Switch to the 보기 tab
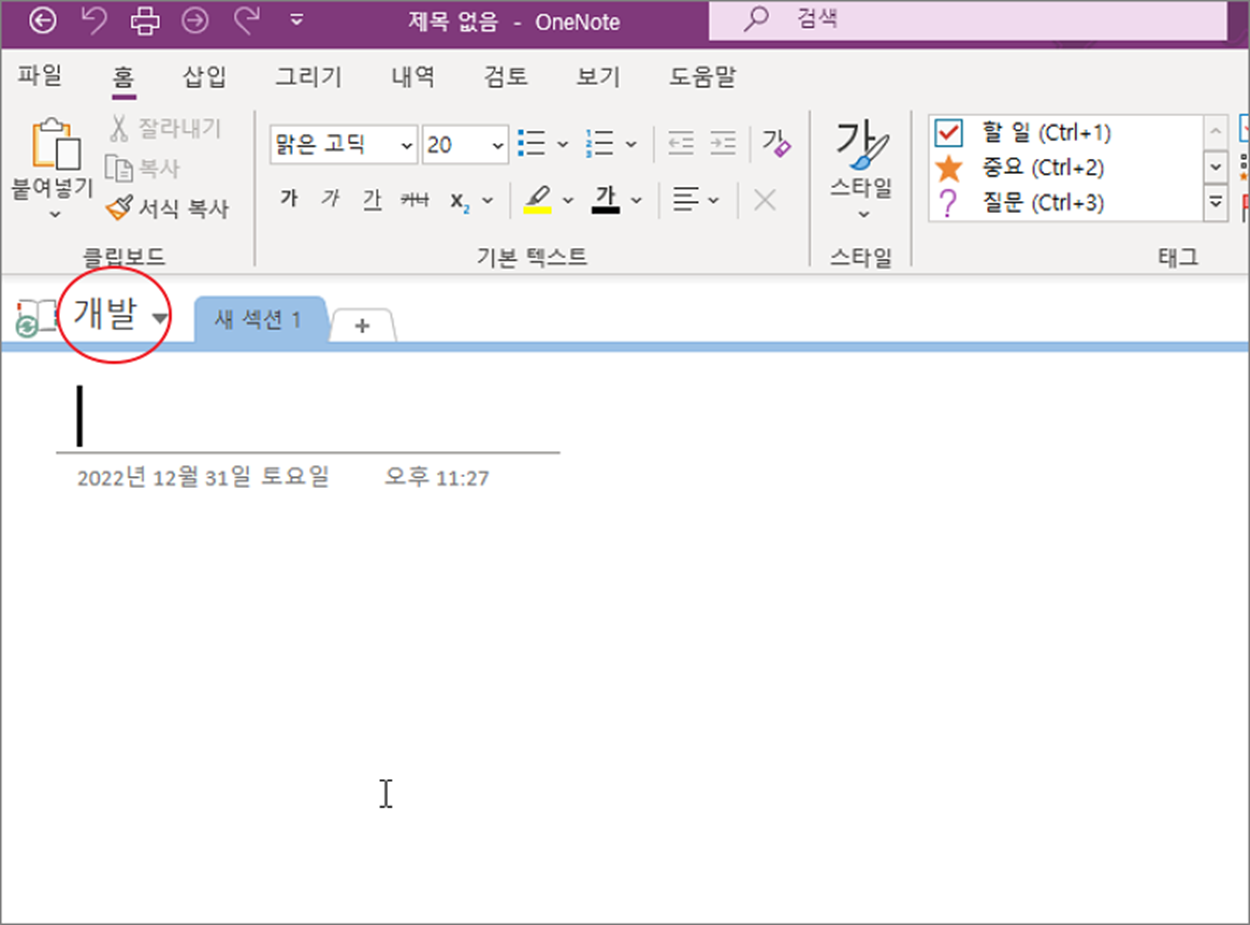 tap(598, 77)
